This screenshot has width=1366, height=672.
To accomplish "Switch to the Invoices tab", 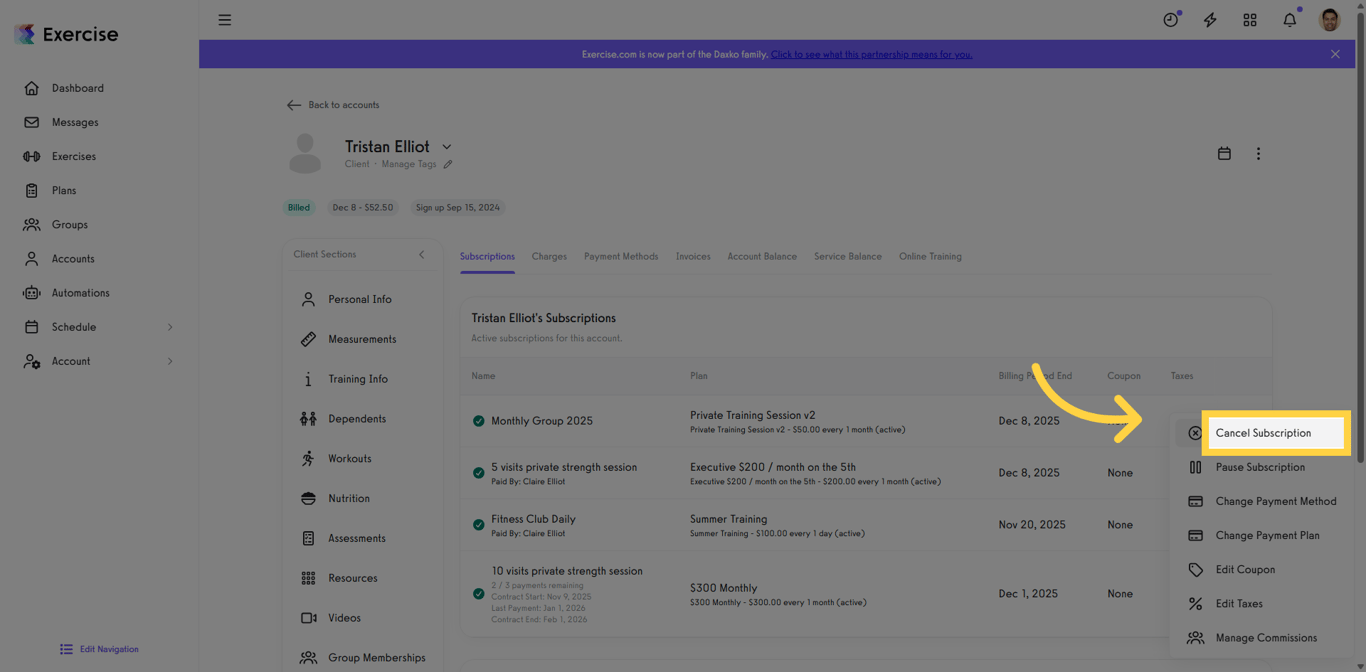I will point(693,257).
